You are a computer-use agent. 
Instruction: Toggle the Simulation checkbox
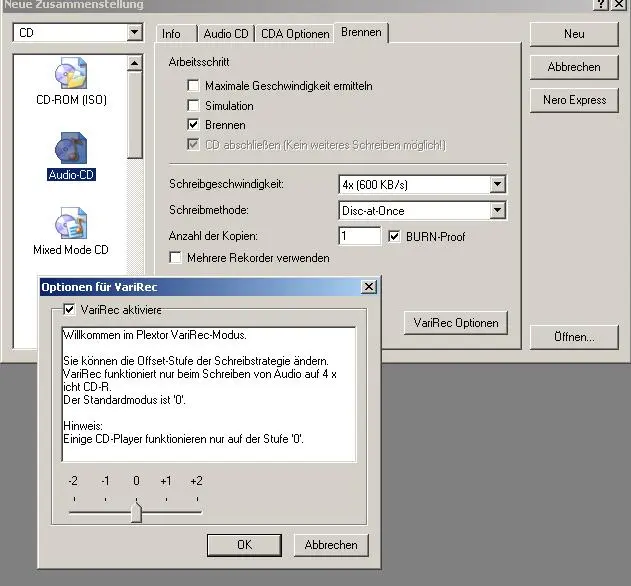pos(193,106)
